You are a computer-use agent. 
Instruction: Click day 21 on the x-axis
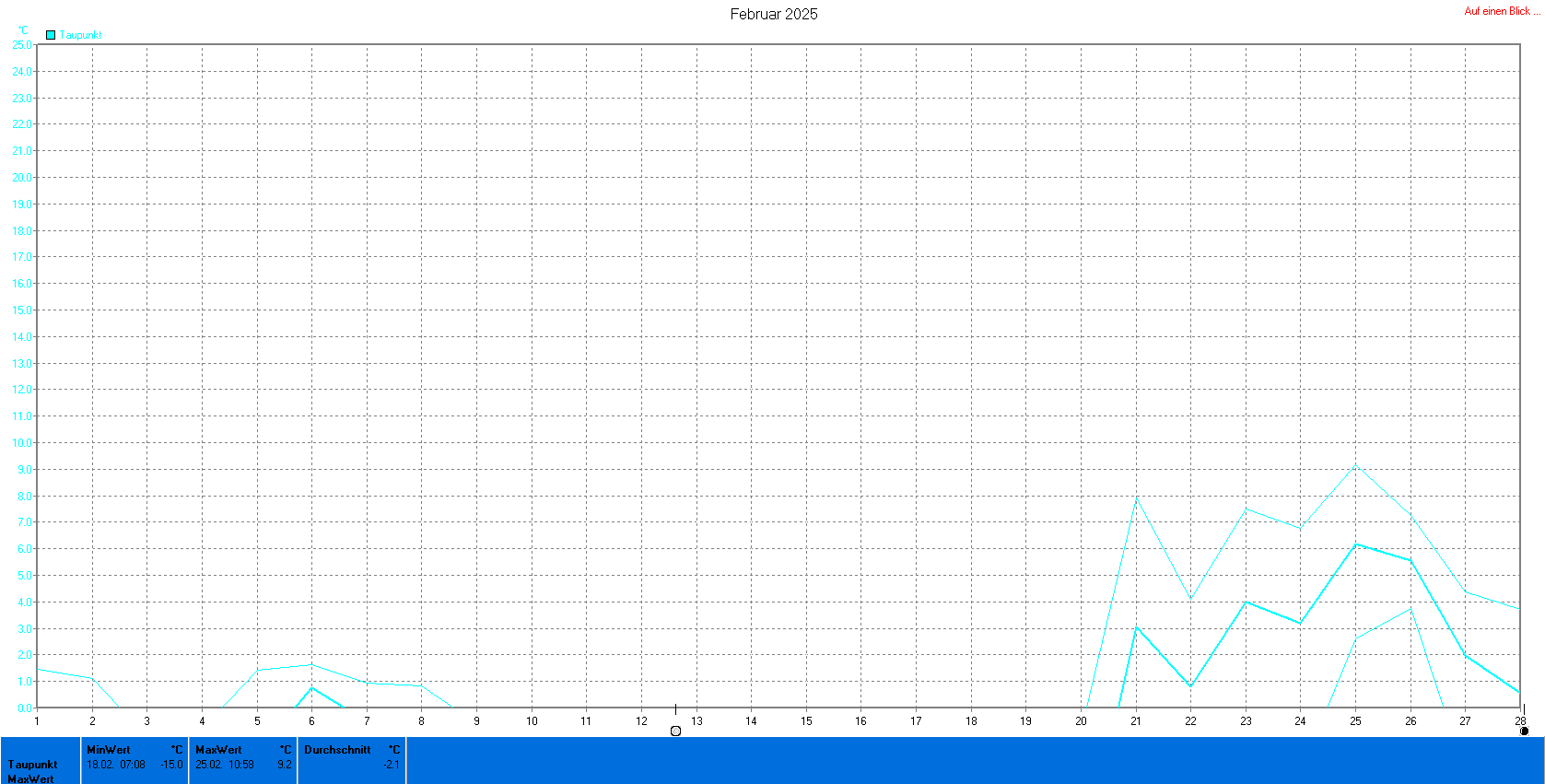coord(1136,720)
